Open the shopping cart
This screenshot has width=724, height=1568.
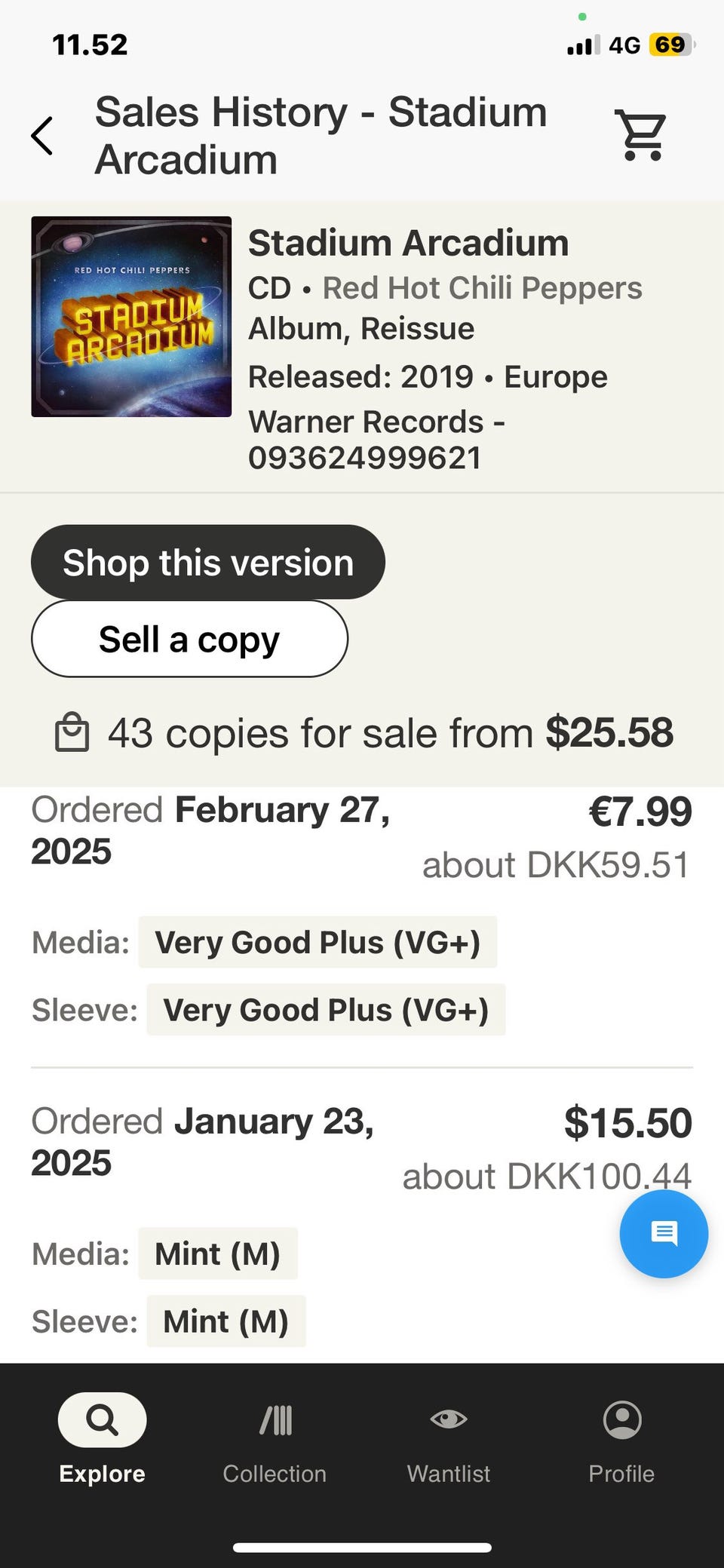642,135
